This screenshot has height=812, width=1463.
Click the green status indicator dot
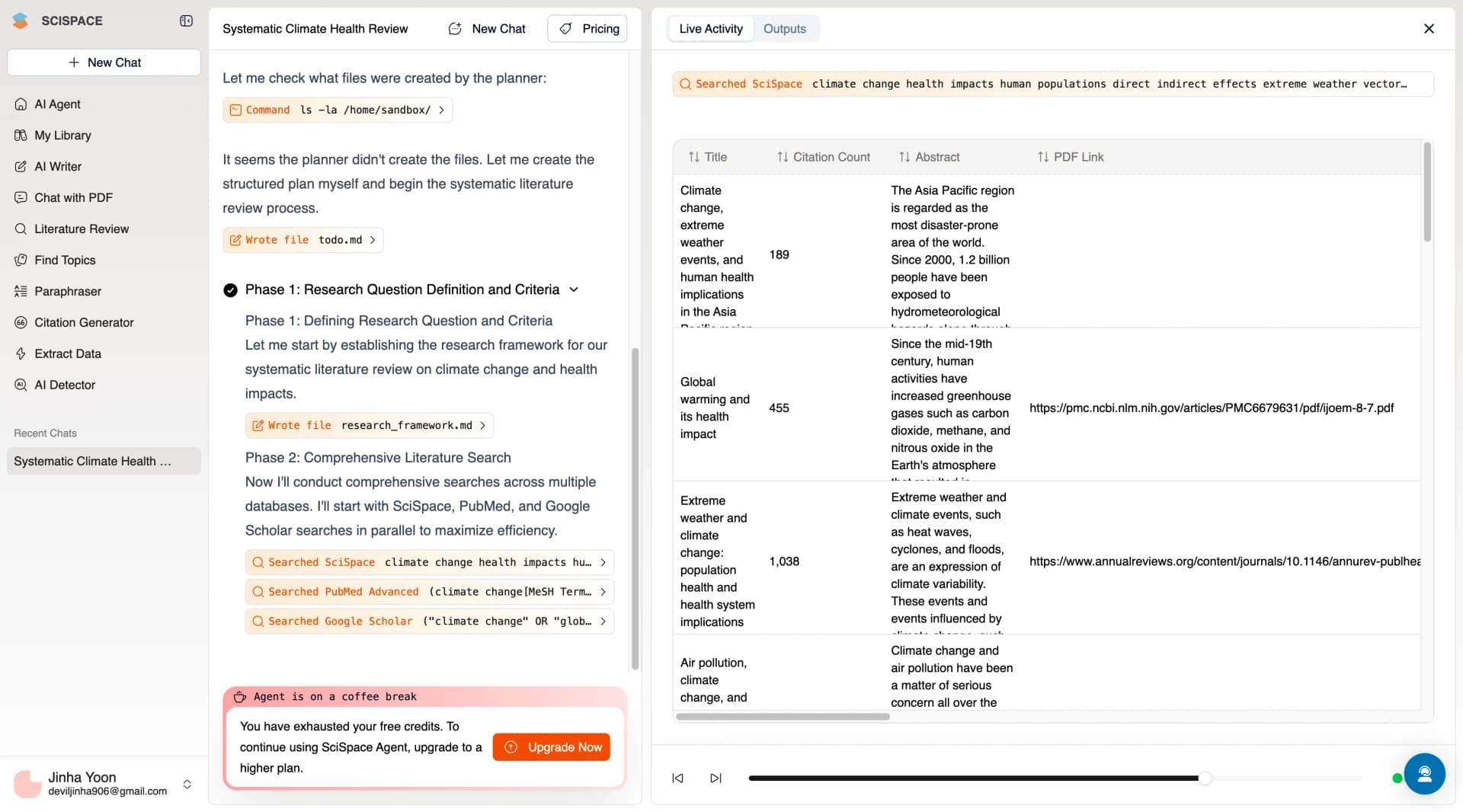[x=1397, y=778]
